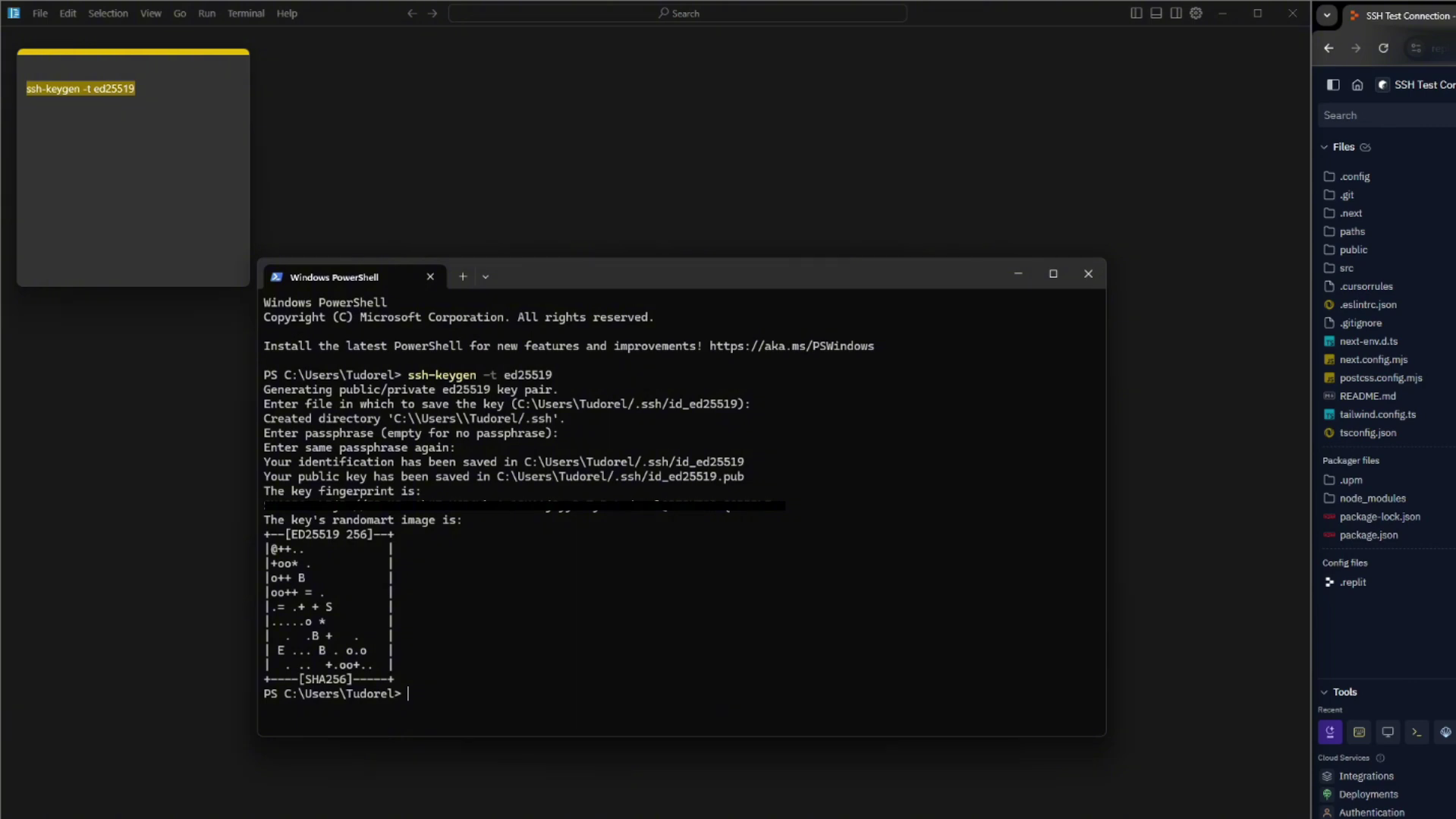Close the Windows PowerShell tab

(430, 276)
